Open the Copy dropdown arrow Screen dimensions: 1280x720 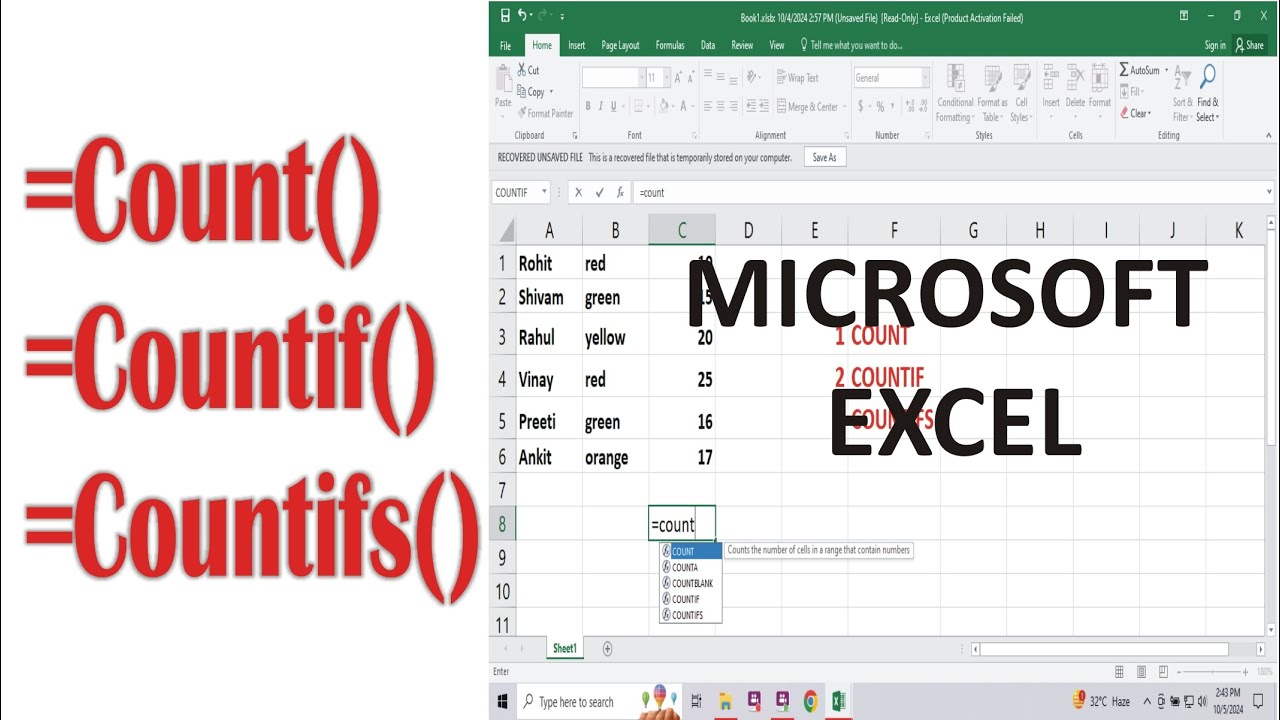coord(551,92)
